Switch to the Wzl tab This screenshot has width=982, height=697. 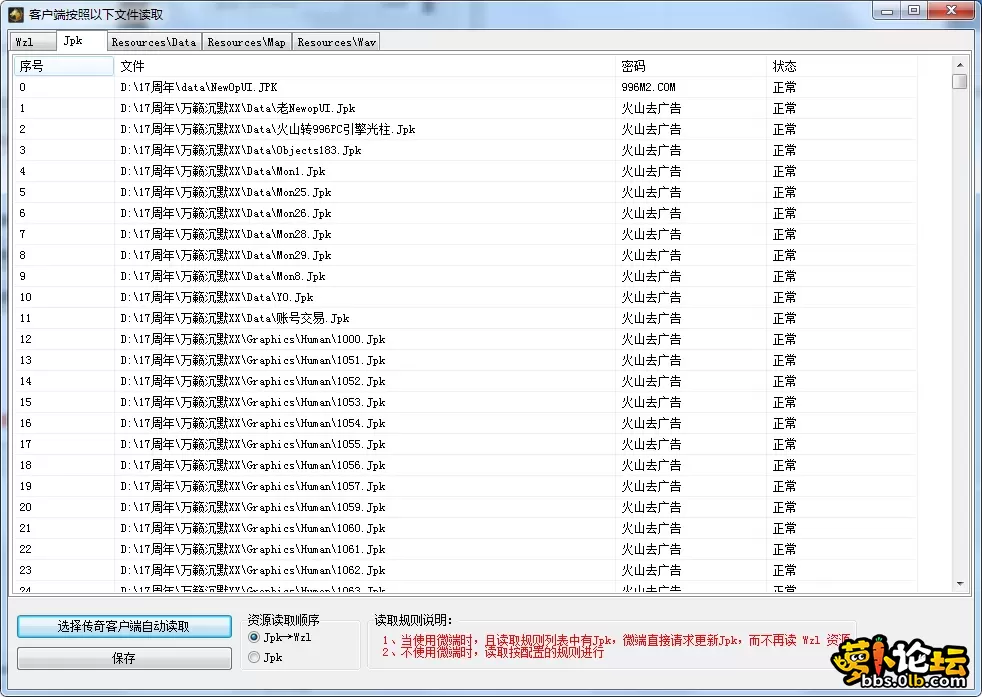33,41
